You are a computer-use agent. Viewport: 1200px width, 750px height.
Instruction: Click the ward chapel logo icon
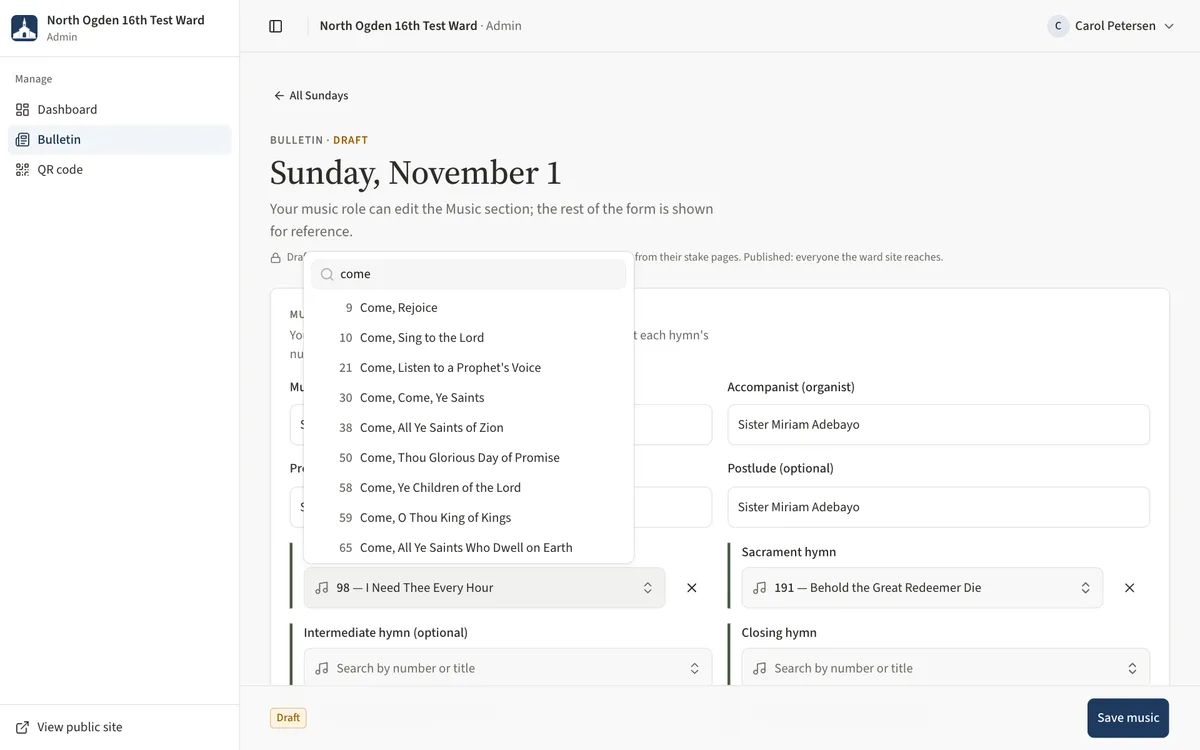[24, 28]
